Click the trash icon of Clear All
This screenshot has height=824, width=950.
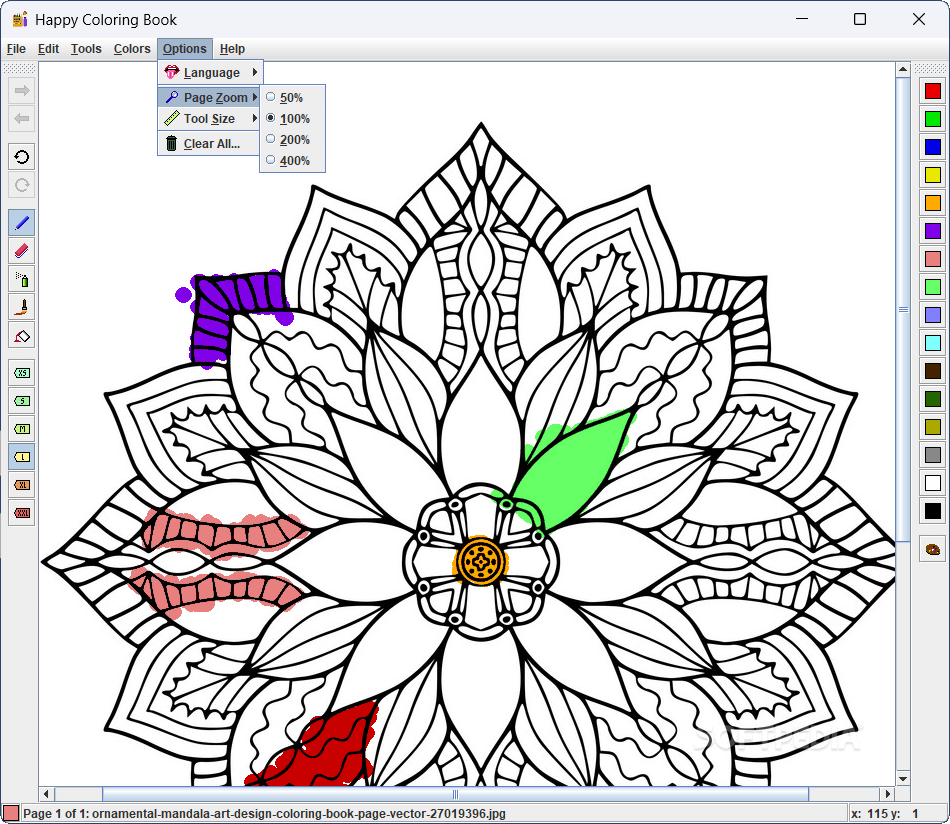[172, 144]
